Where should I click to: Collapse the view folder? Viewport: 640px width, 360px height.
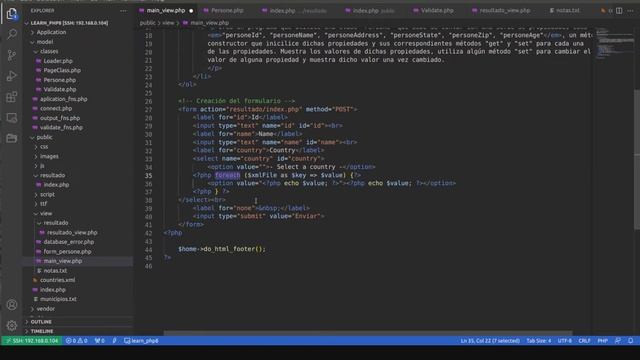(x=46, y=213)
